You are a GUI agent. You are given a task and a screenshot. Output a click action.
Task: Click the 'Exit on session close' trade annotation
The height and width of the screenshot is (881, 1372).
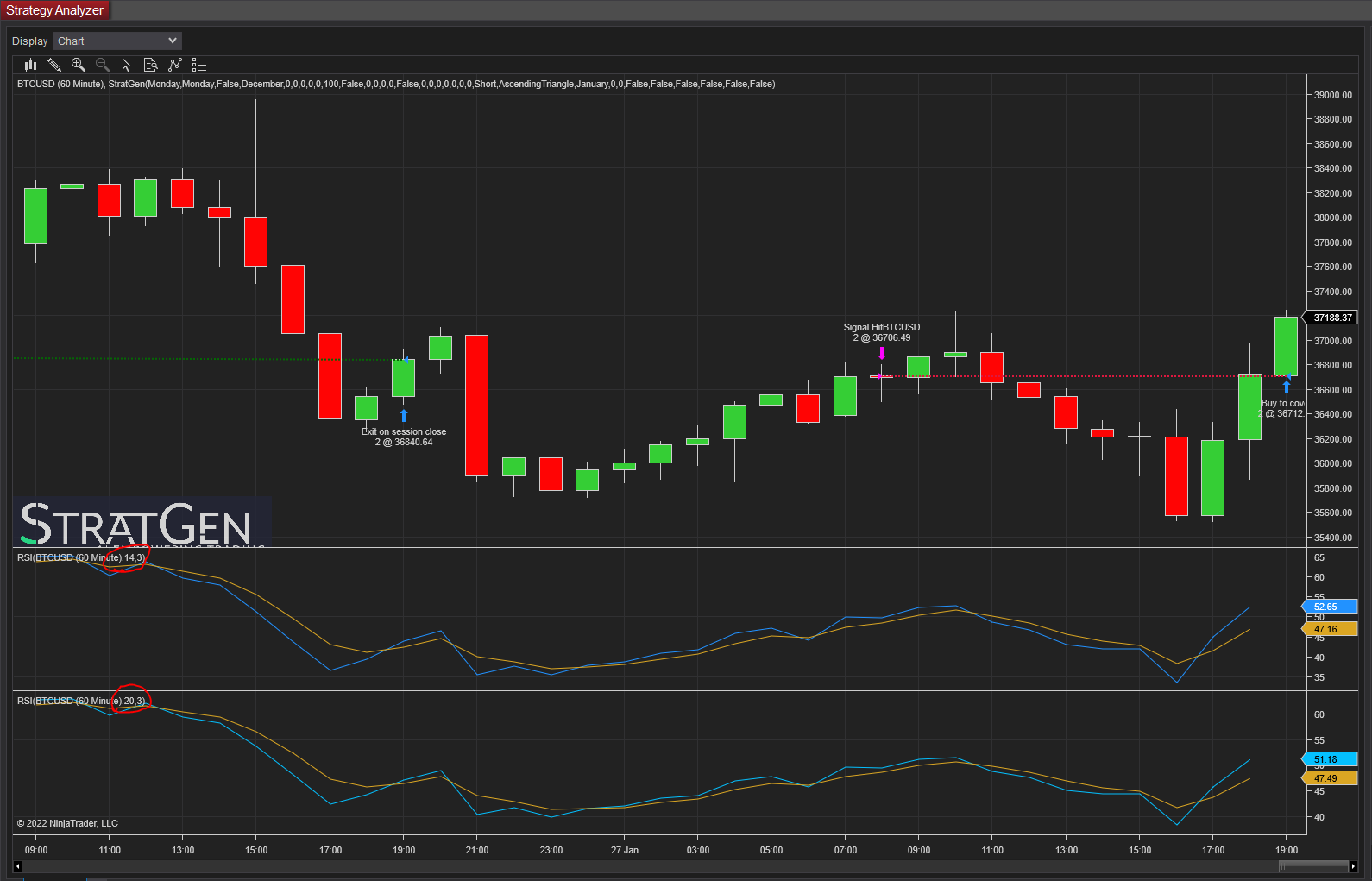pyautogui.click(x=404, y=437)
